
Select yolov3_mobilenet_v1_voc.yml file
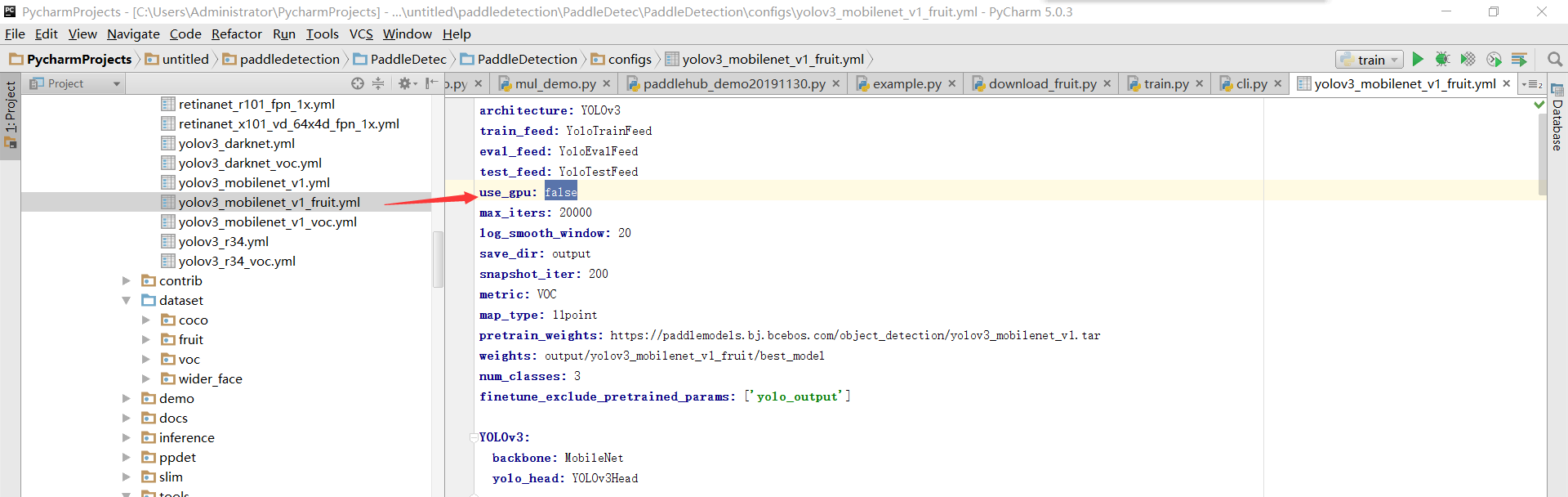[268, 222]
